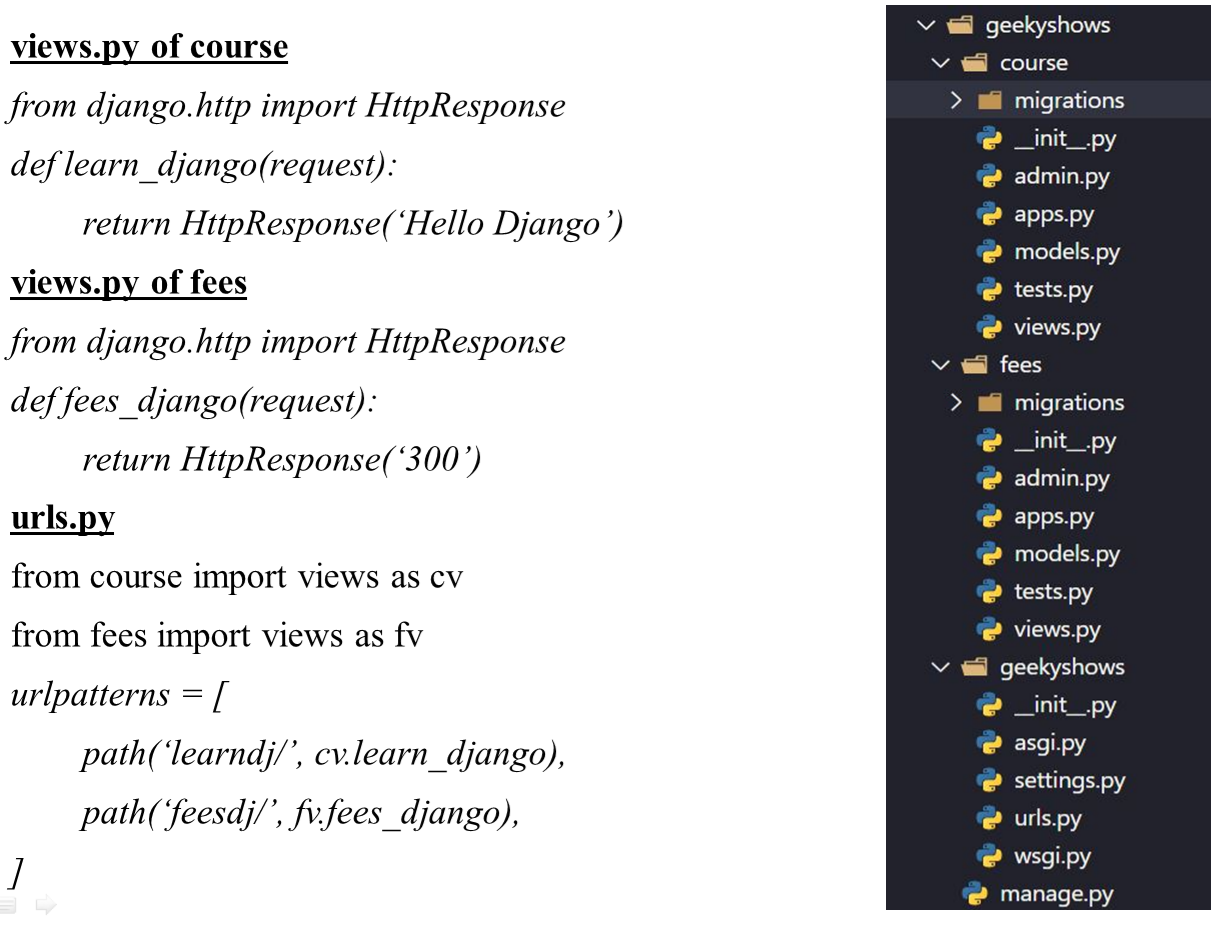1222x929 pixels.
Task: Click the Python icon next to settings.py
Action: (988, 780)
